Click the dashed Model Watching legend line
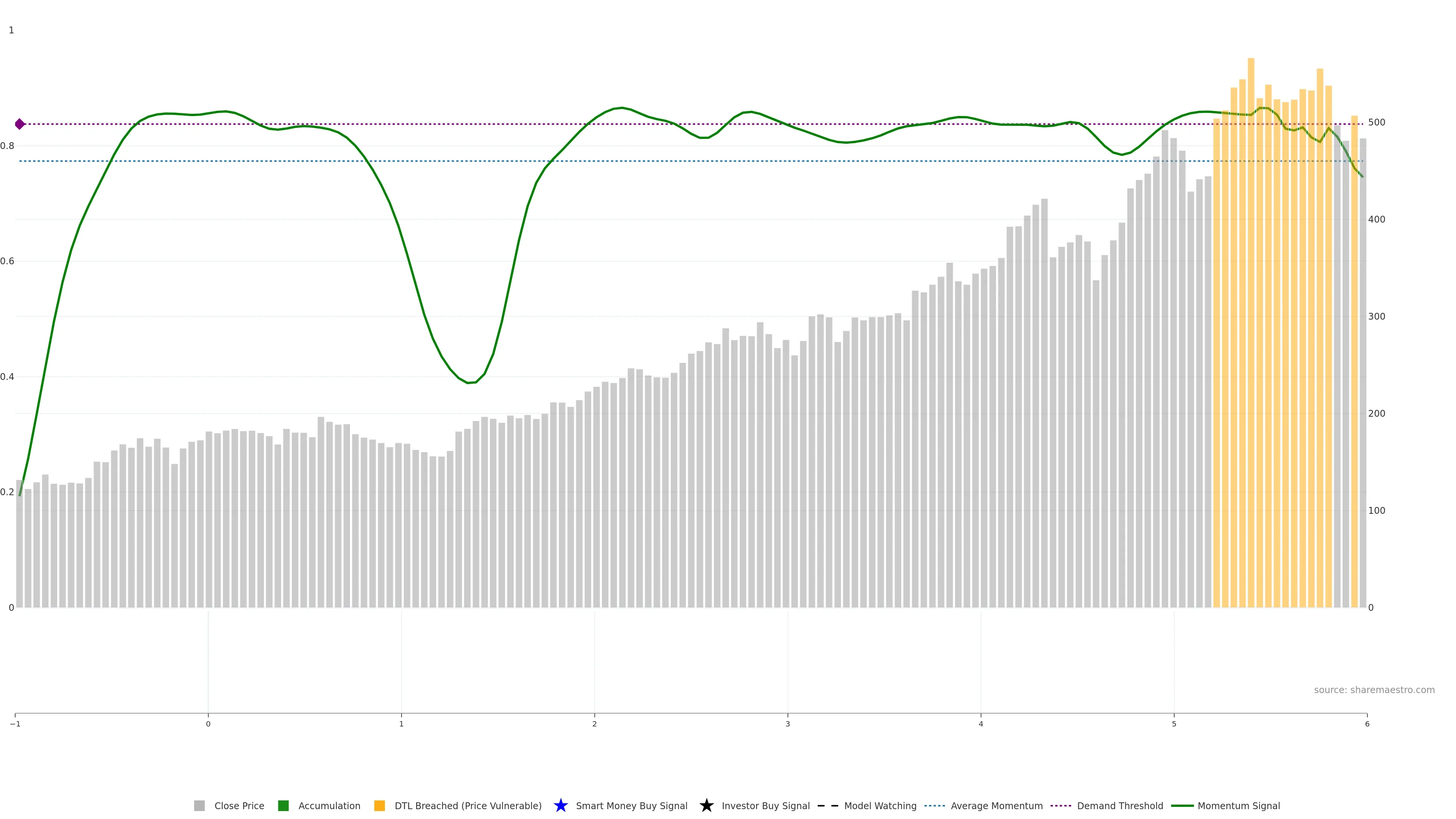1456x819 pixels. [x=827, y=805]
